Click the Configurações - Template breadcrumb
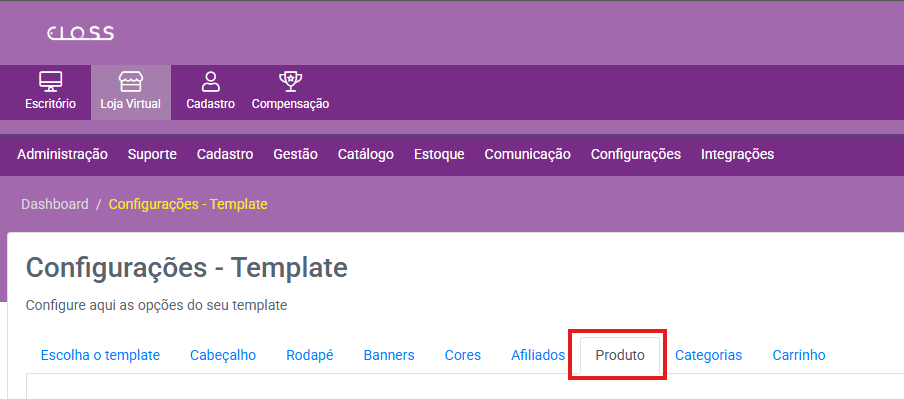Viewport: 904px width, 399px height. (188, 204)
